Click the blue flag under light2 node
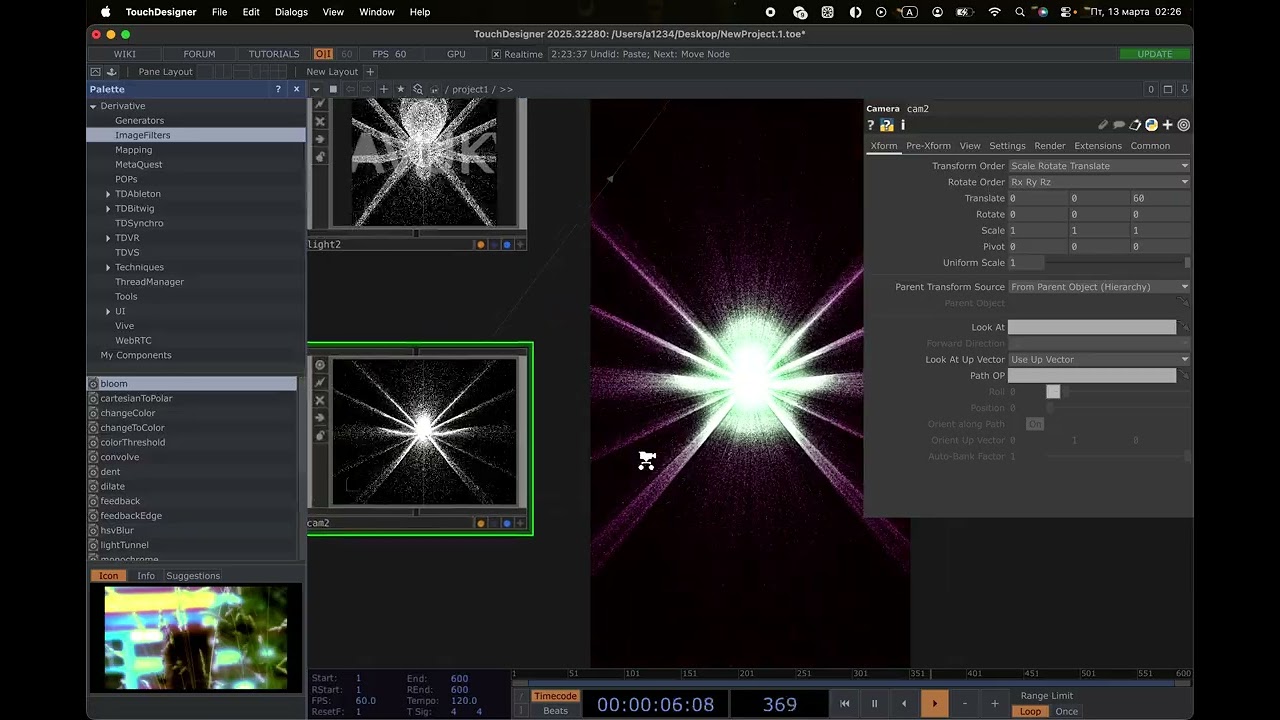The height and width of the screenshot is (720, 1280). (507, 244)
